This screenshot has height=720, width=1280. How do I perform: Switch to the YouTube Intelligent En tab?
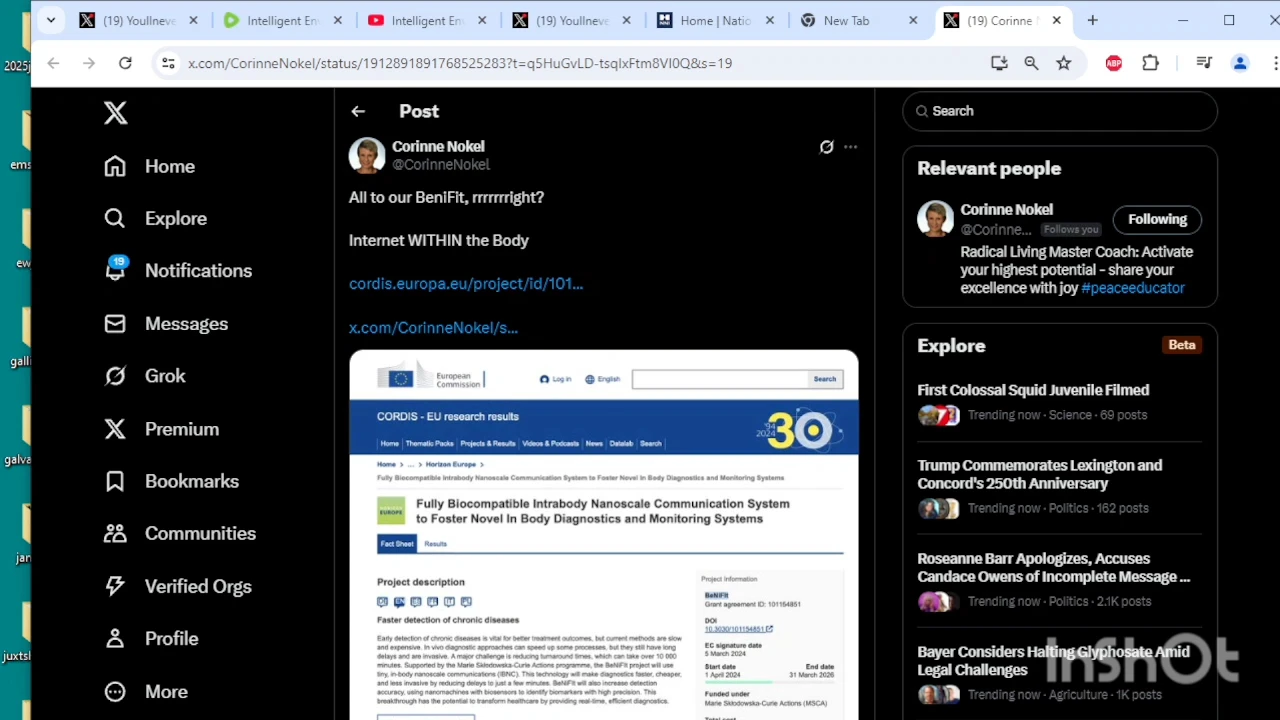(x=427, y=20)
